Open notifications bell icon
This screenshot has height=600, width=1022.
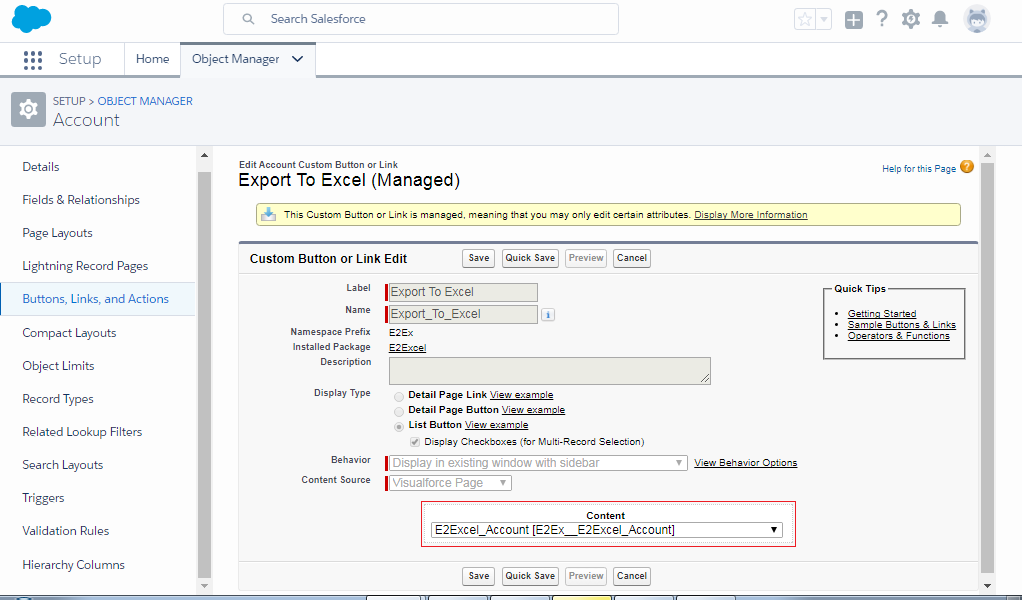point(939,18)
